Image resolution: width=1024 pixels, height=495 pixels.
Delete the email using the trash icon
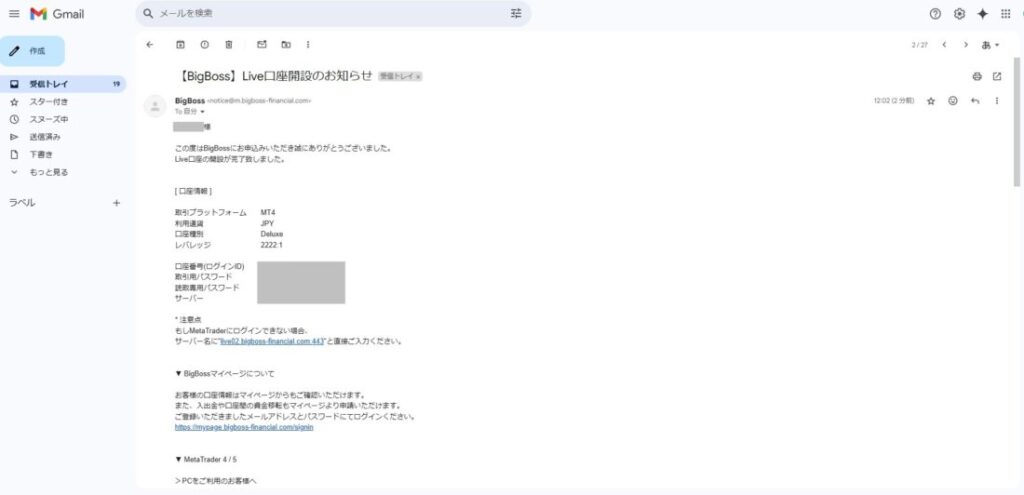(229, 44)
